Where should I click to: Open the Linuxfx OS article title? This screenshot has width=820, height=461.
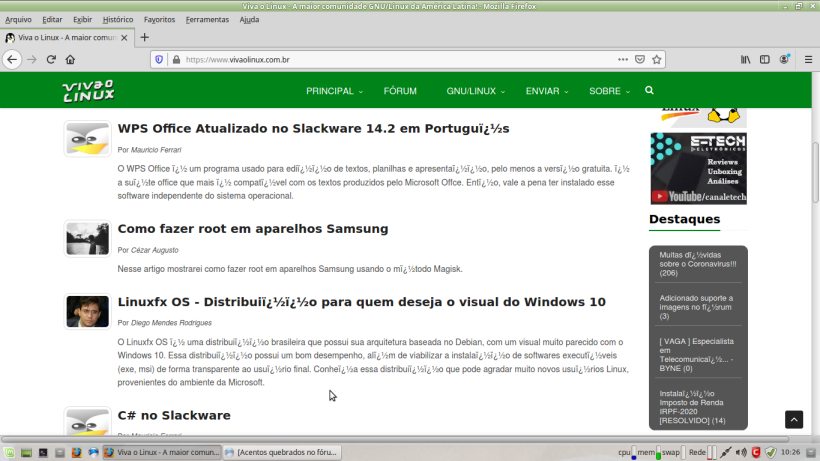coord(361,302)
